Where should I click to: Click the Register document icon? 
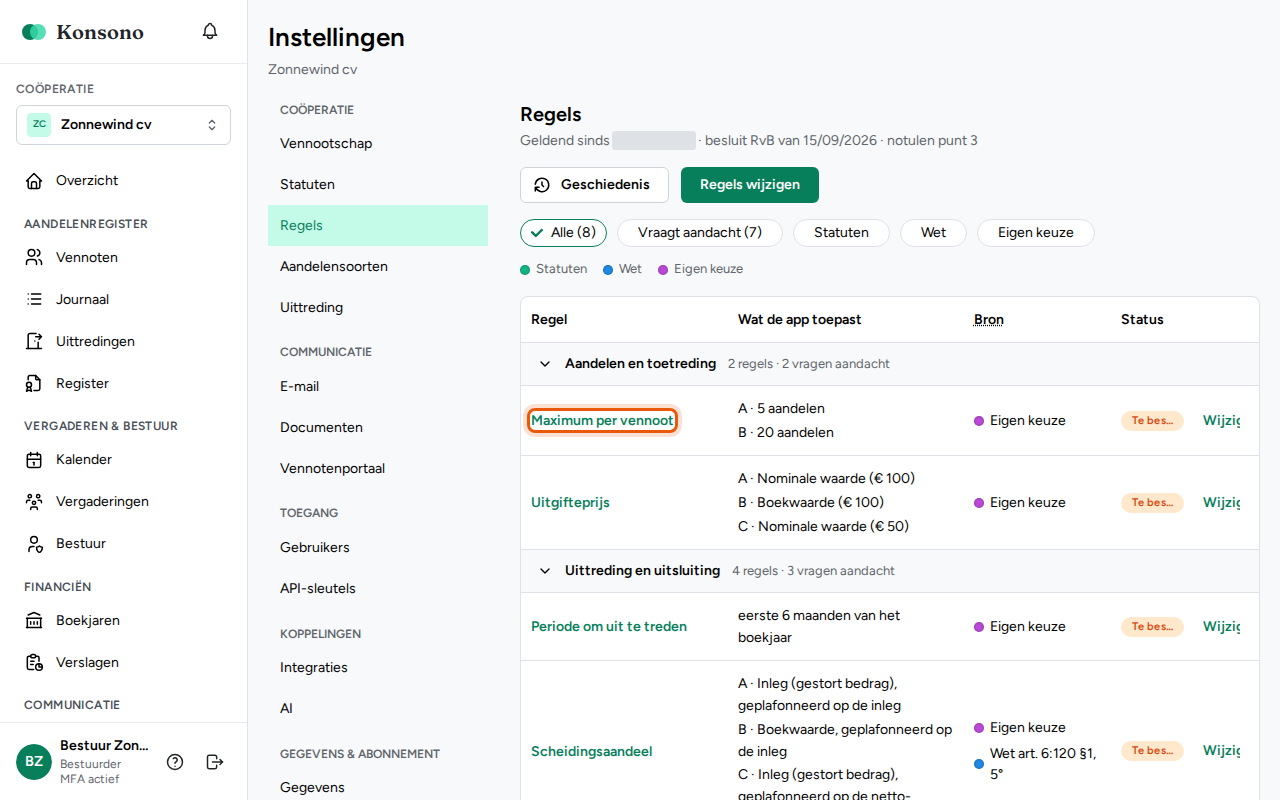tap(35, 384)
